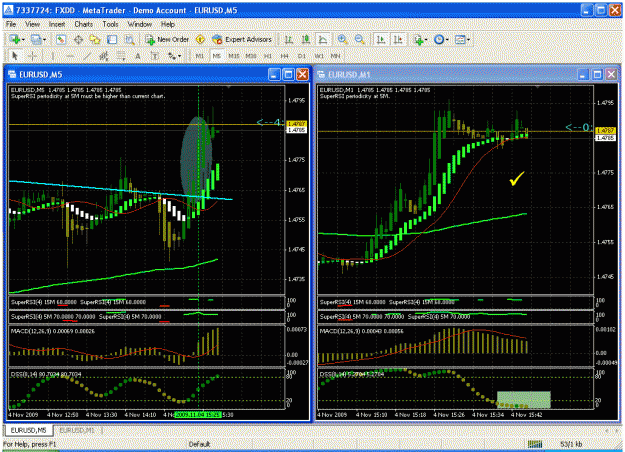The image size is (625, 452).
Task: Switch timeframe to W1
Action: [319, 56]
